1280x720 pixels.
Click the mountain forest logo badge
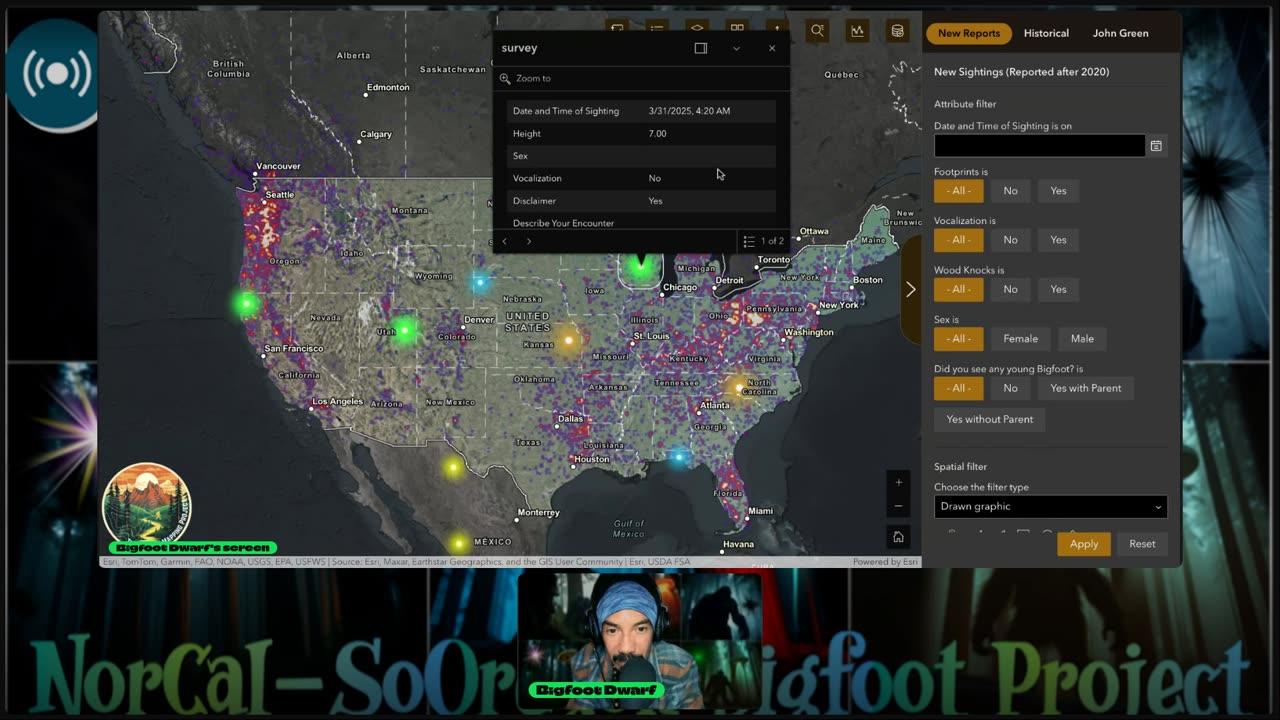tap(146, 504)
